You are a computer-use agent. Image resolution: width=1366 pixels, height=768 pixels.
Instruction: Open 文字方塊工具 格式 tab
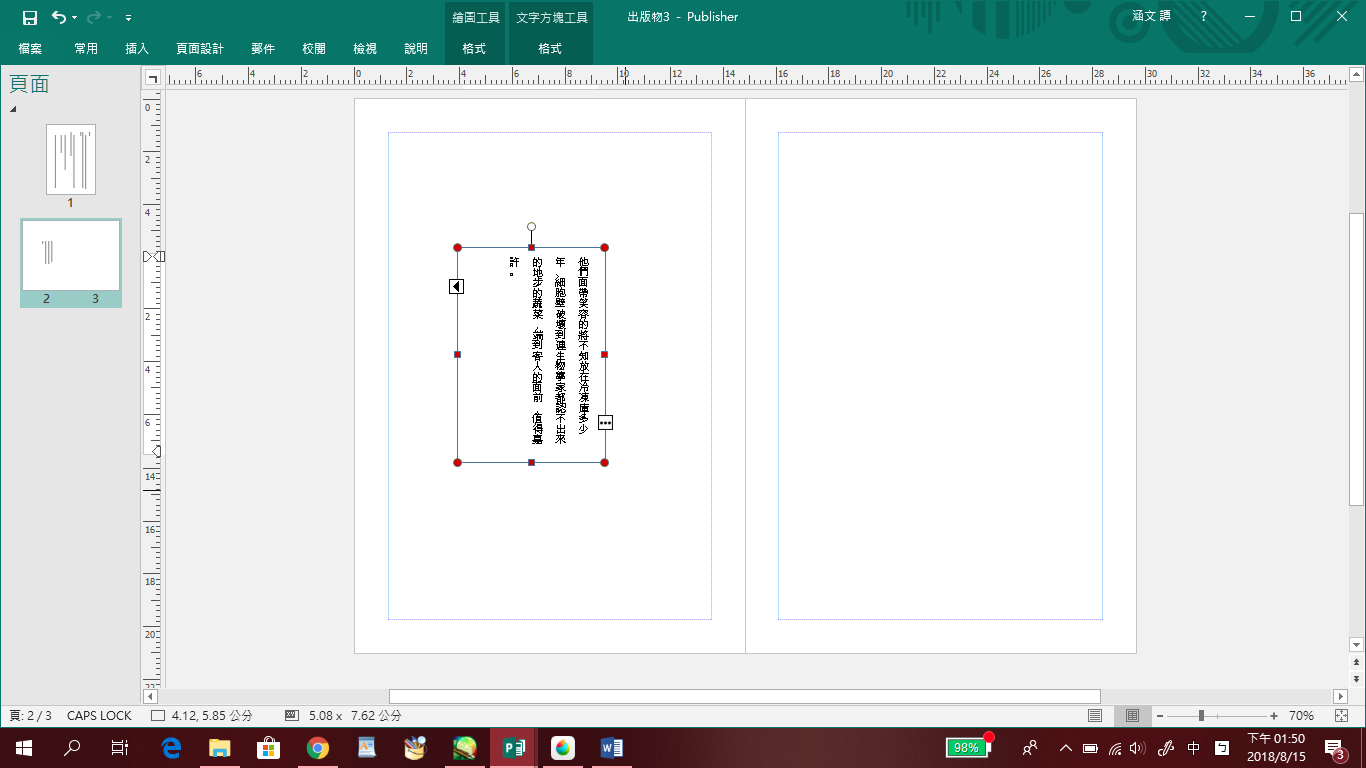pos(550,49)
